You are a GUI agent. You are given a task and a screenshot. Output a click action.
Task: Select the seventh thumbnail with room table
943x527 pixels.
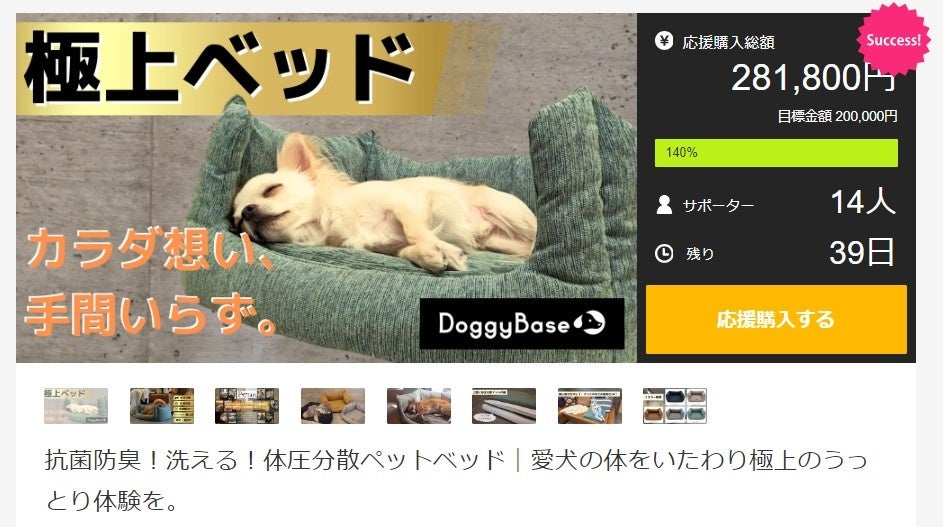tap(589, 405)
